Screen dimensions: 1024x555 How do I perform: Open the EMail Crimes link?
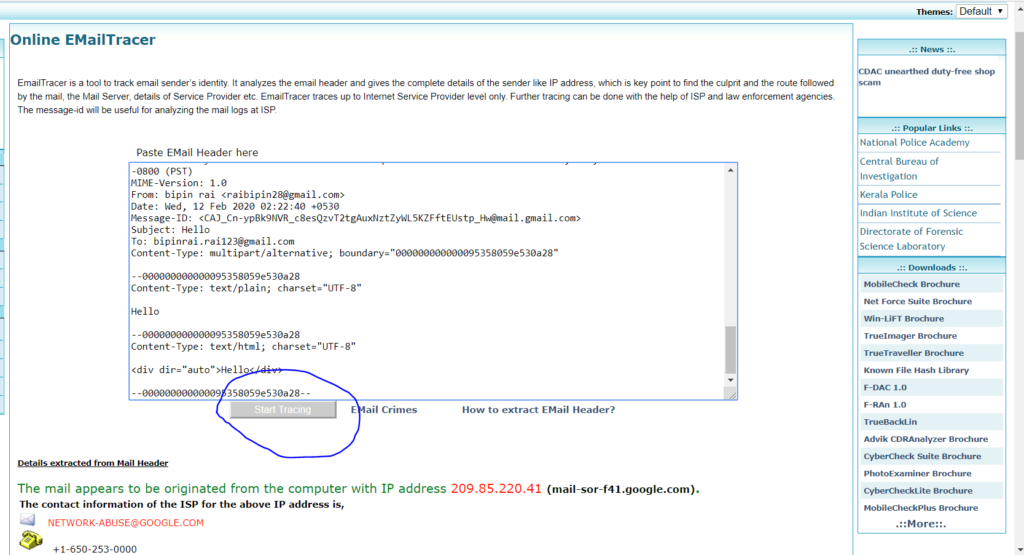(x=384, y=410)
